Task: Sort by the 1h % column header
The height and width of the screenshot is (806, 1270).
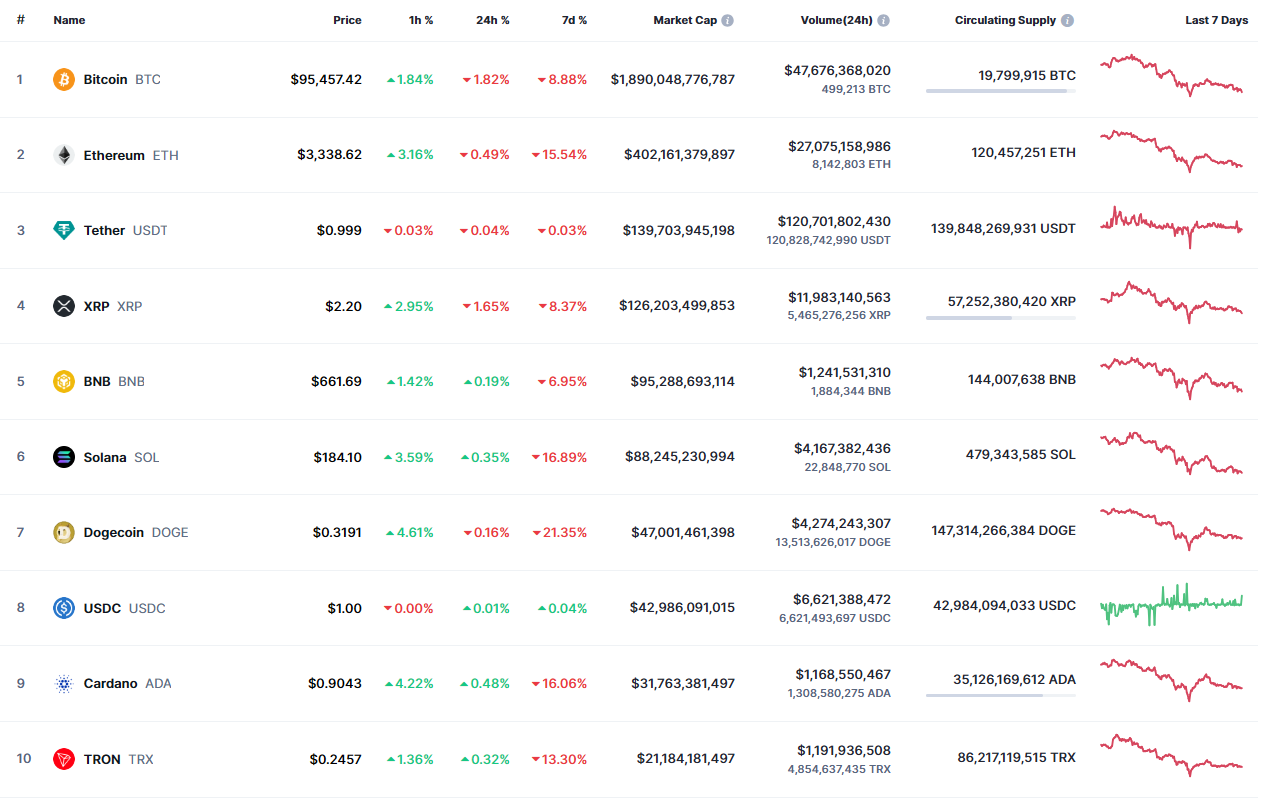Action: (419, 20)
